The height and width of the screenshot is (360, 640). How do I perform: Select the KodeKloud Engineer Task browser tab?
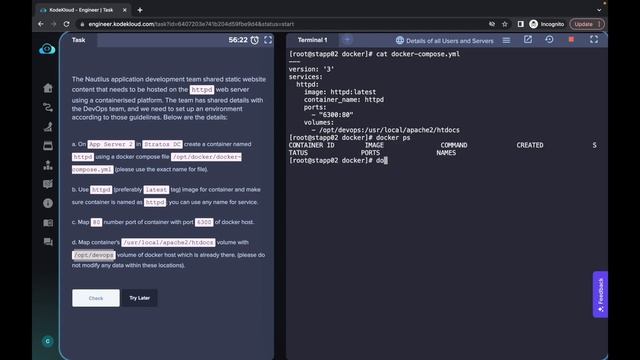[82, 10]
